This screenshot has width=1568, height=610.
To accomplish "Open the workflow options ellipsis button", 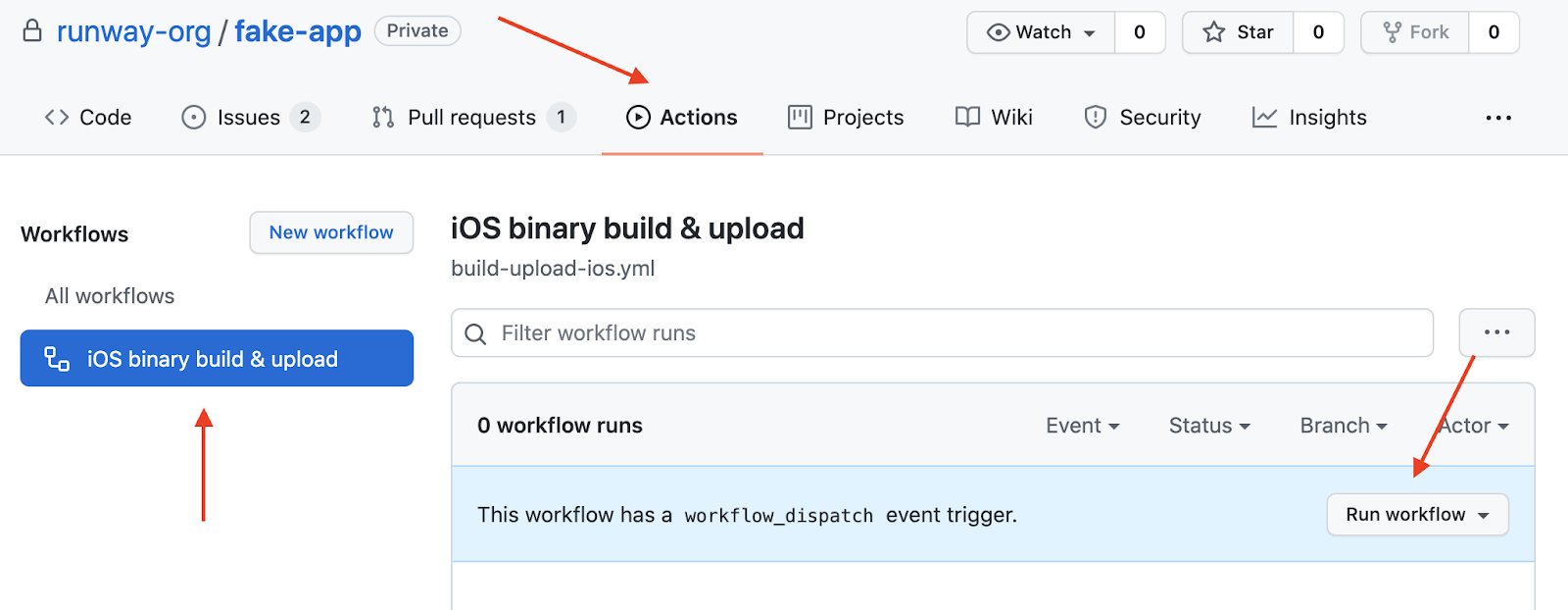I will click(x=1496, y=332).
